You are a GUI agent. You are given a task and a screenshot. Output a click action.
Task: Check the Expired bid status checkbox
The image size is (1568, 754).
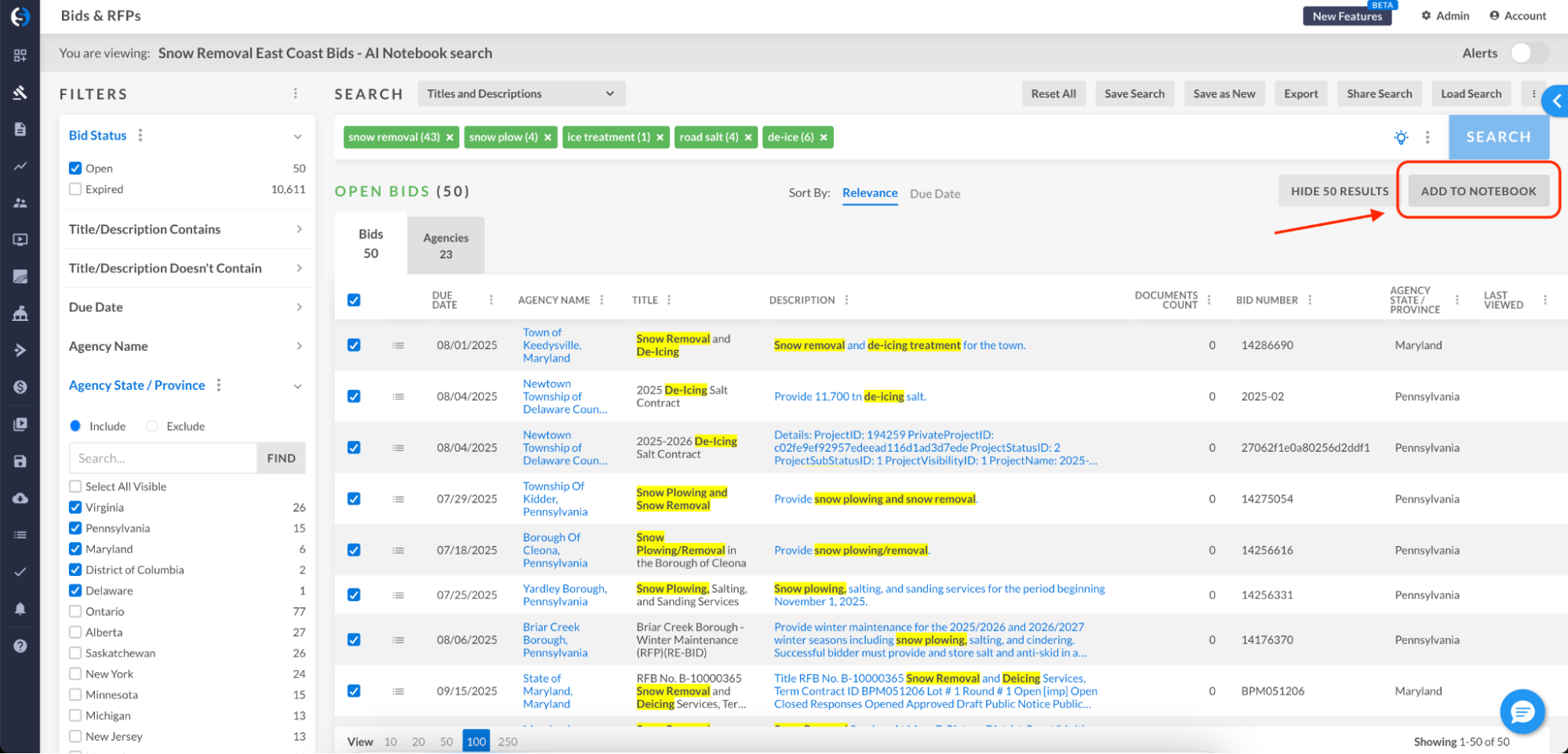point(75,189)
